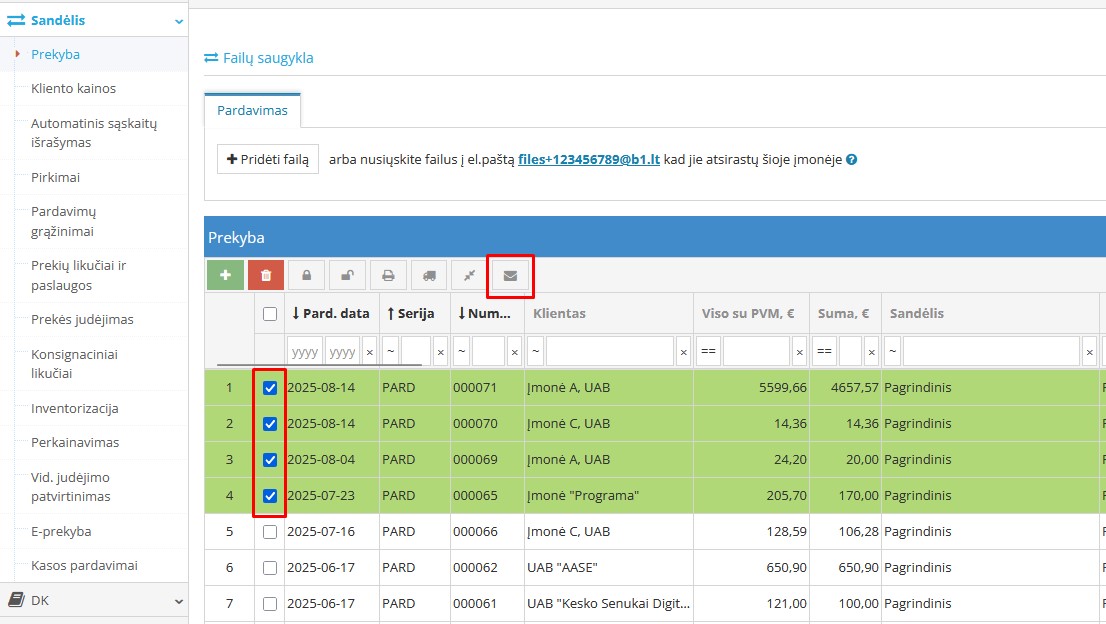1106x624 pixels.
Task: Click the files+123456789@b1.lt email link
Action: click(589, 159)
